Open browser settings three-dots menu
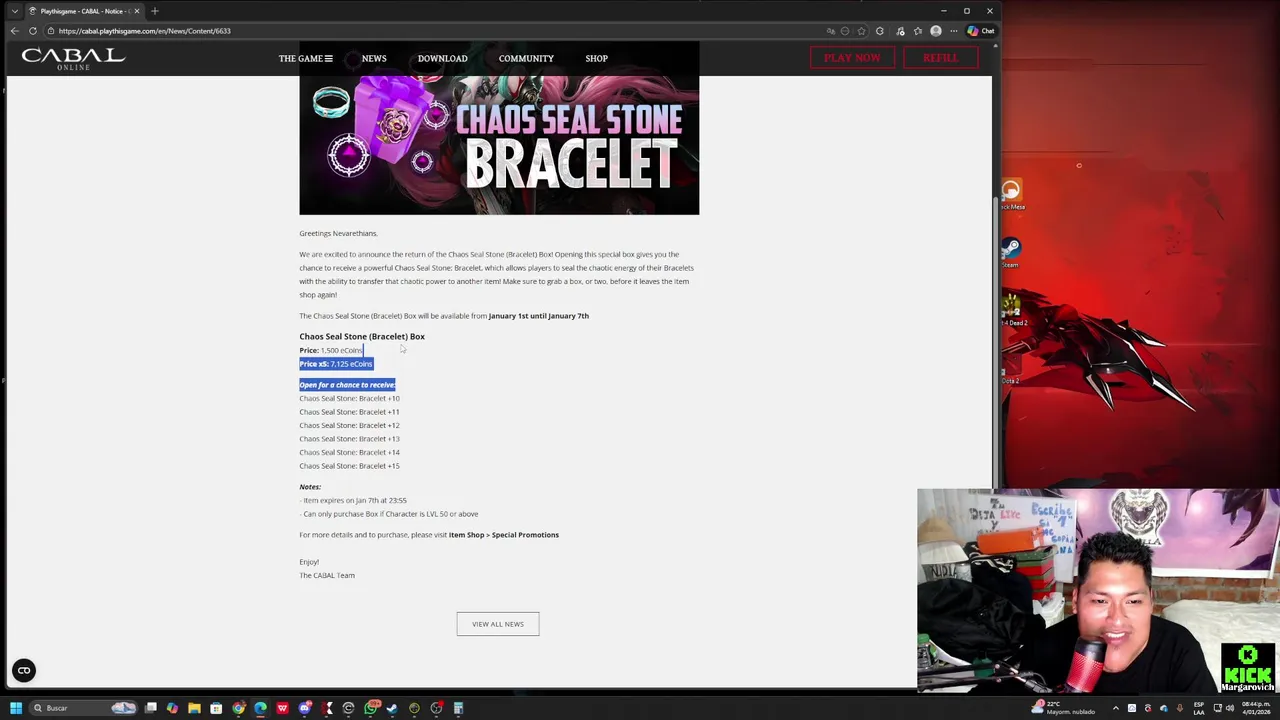This screenshot has height=720, width=1280. [953, 31]
